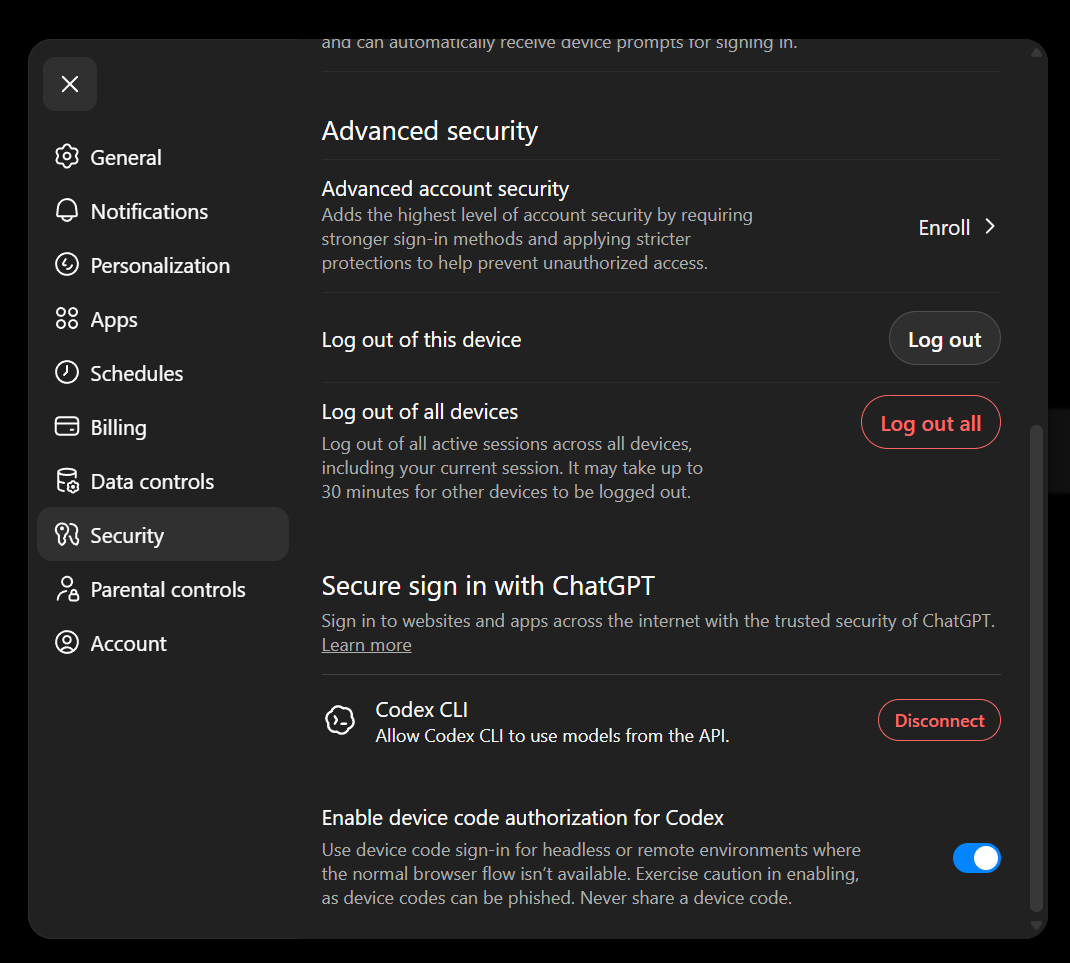Click the 'Codex CLI' name text
This screenshot has height=963, width=1070.
click(x=422, y=710)
